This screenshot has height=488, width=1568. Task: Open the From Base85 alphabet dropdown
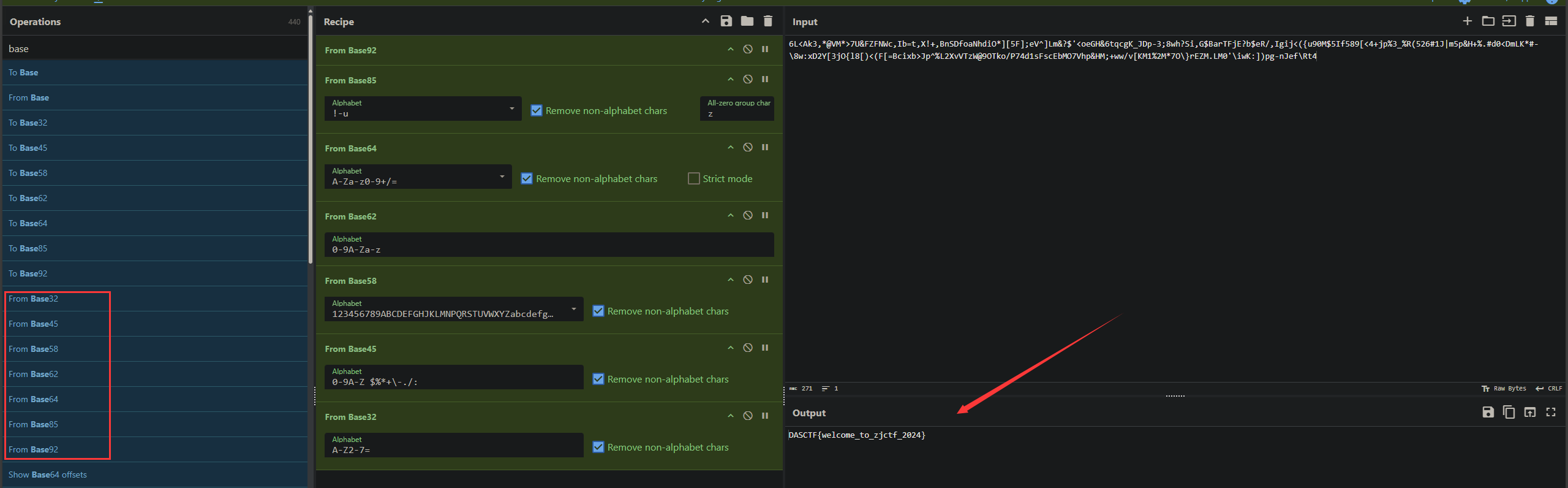[x=511, y=109]
